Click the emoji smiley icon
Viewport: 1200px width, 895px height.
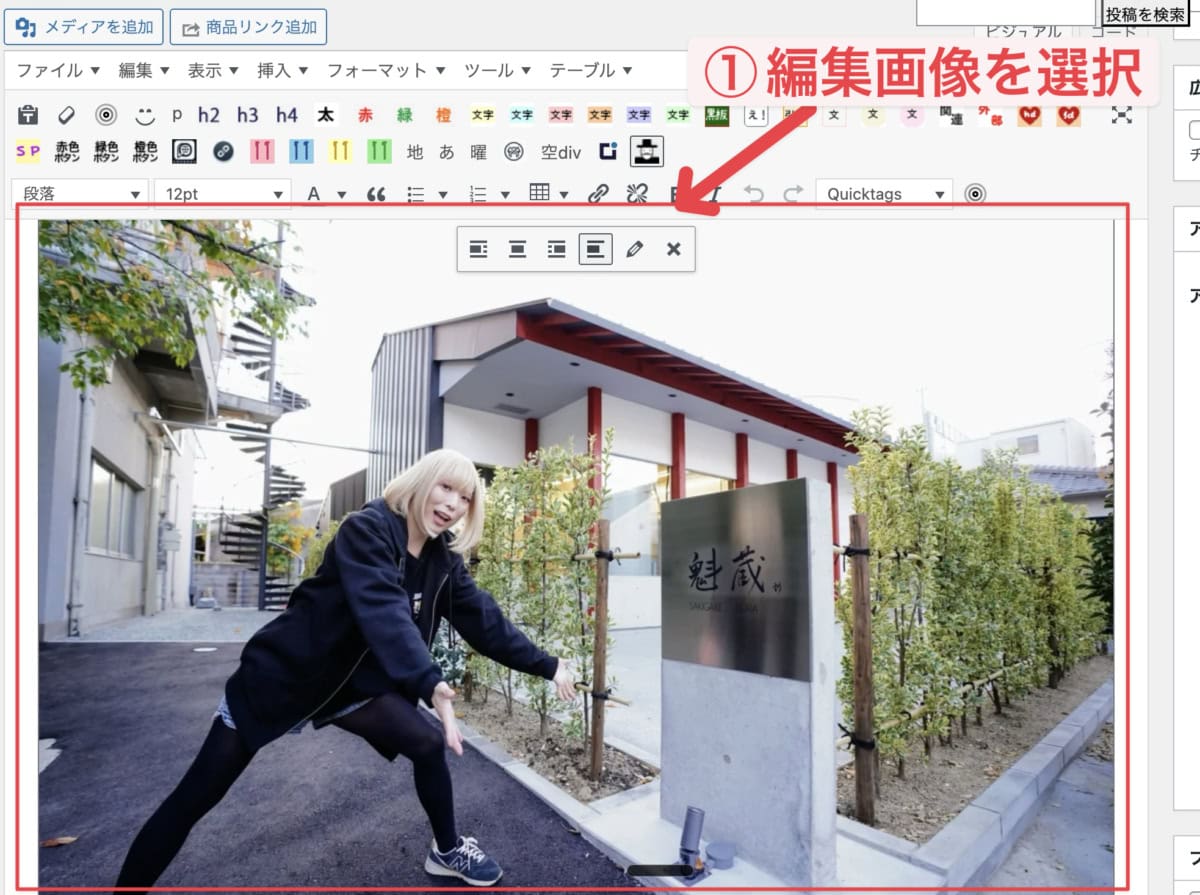(x=145, y=115)
